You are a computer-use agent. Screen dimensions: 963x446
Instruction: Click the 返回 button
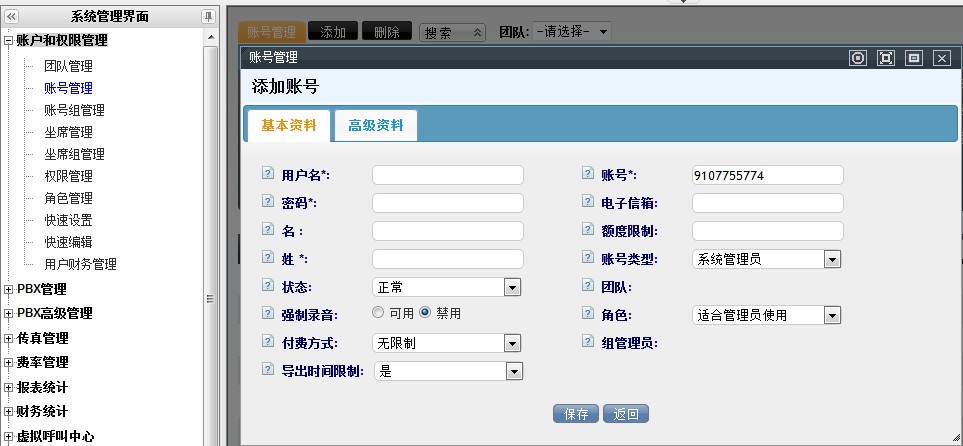tap(626, 414)
